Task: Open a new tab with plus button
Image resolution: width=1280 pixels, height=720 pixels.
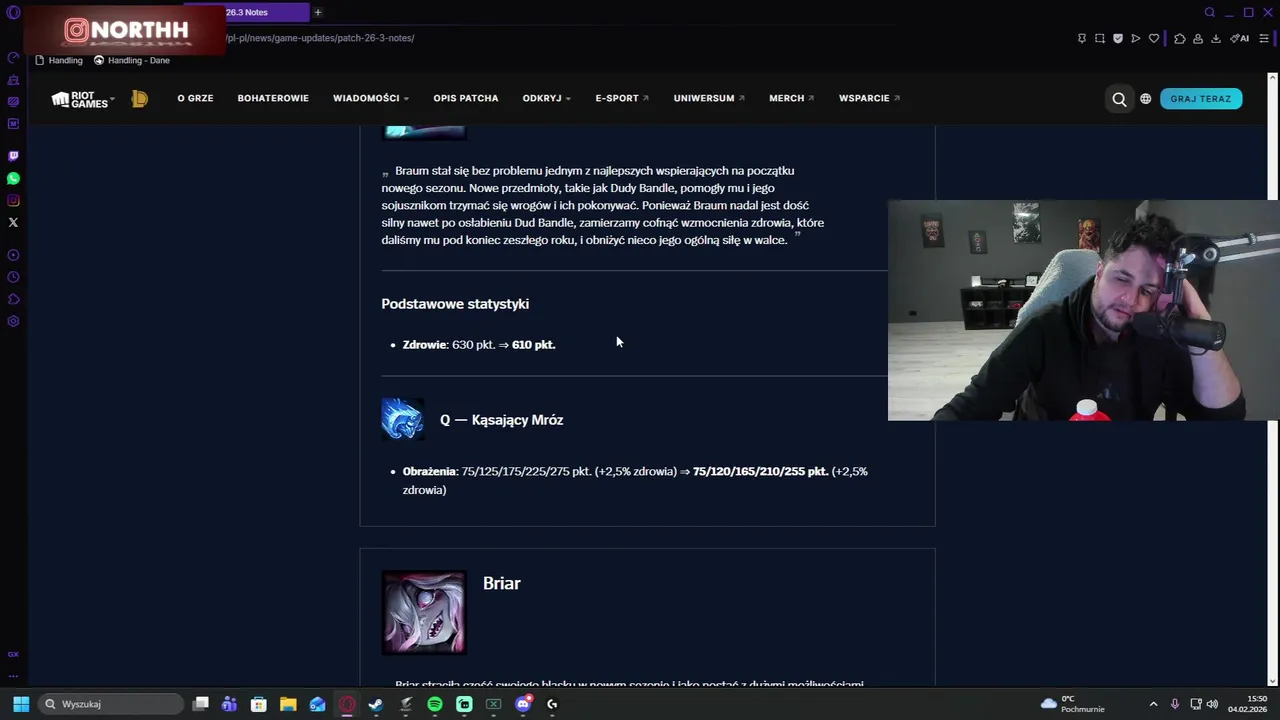Action: (x=318, y=12)
